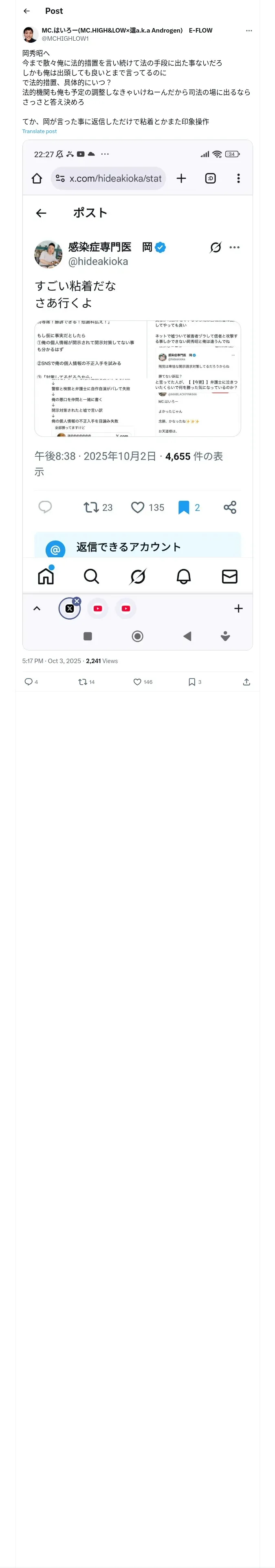
Task: Repost the post showing 14 reposts
Action: tap(83, 682)
